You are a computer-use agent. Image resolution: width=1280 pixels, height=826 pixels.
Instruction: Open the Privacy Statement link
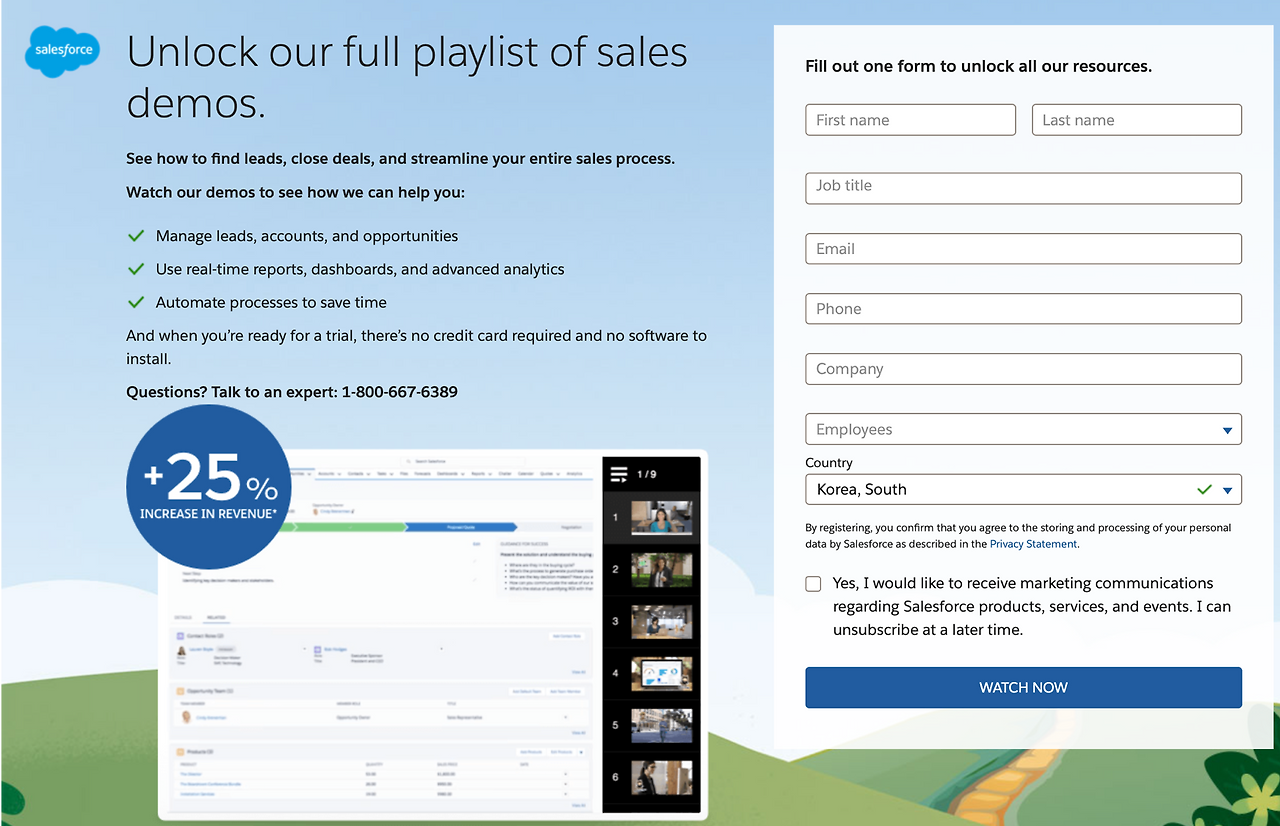tap(1033, 544)
